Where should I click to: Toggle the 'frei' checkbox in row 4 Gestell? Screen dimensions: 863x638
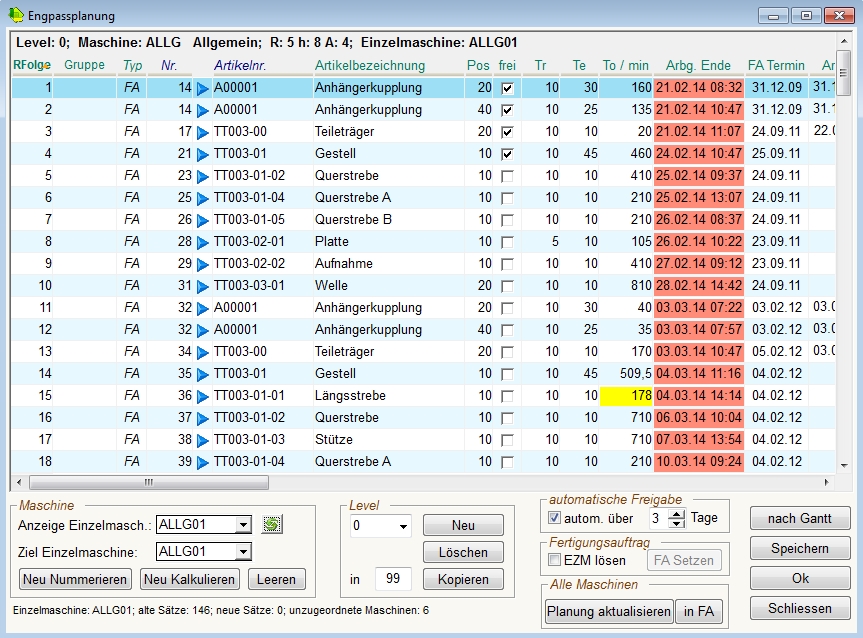pos(507,154)
